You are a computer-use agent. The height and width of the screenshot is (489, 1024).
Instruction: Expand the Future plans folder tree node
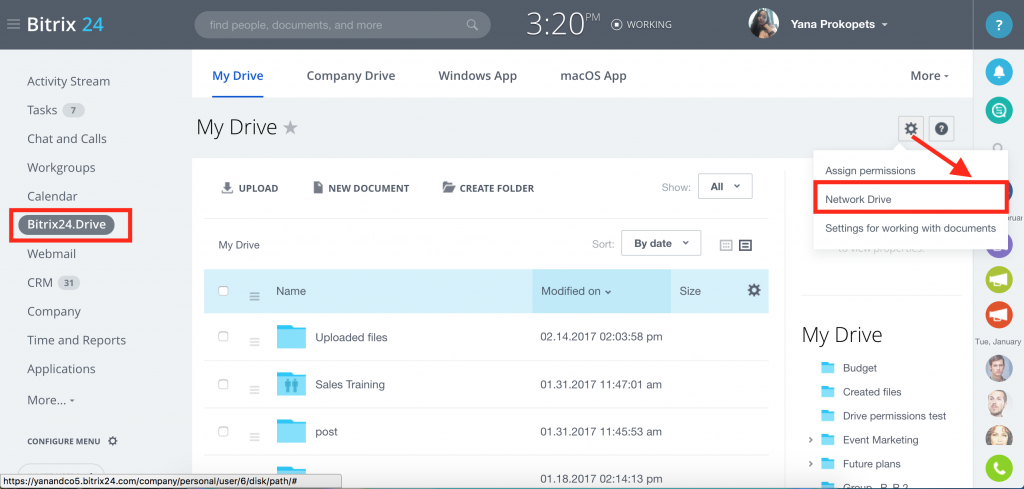[810, 464]
